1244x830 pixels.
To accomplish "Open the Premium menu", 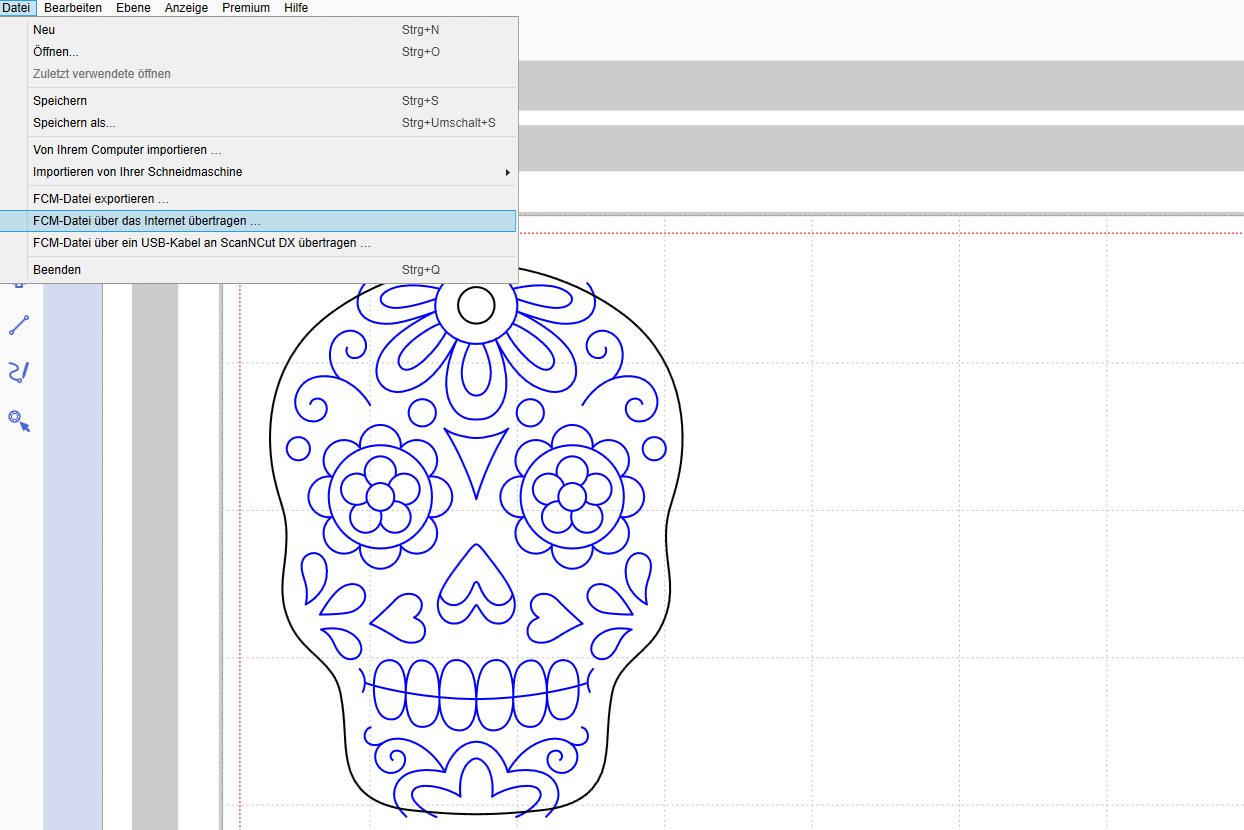I will 246,8.
